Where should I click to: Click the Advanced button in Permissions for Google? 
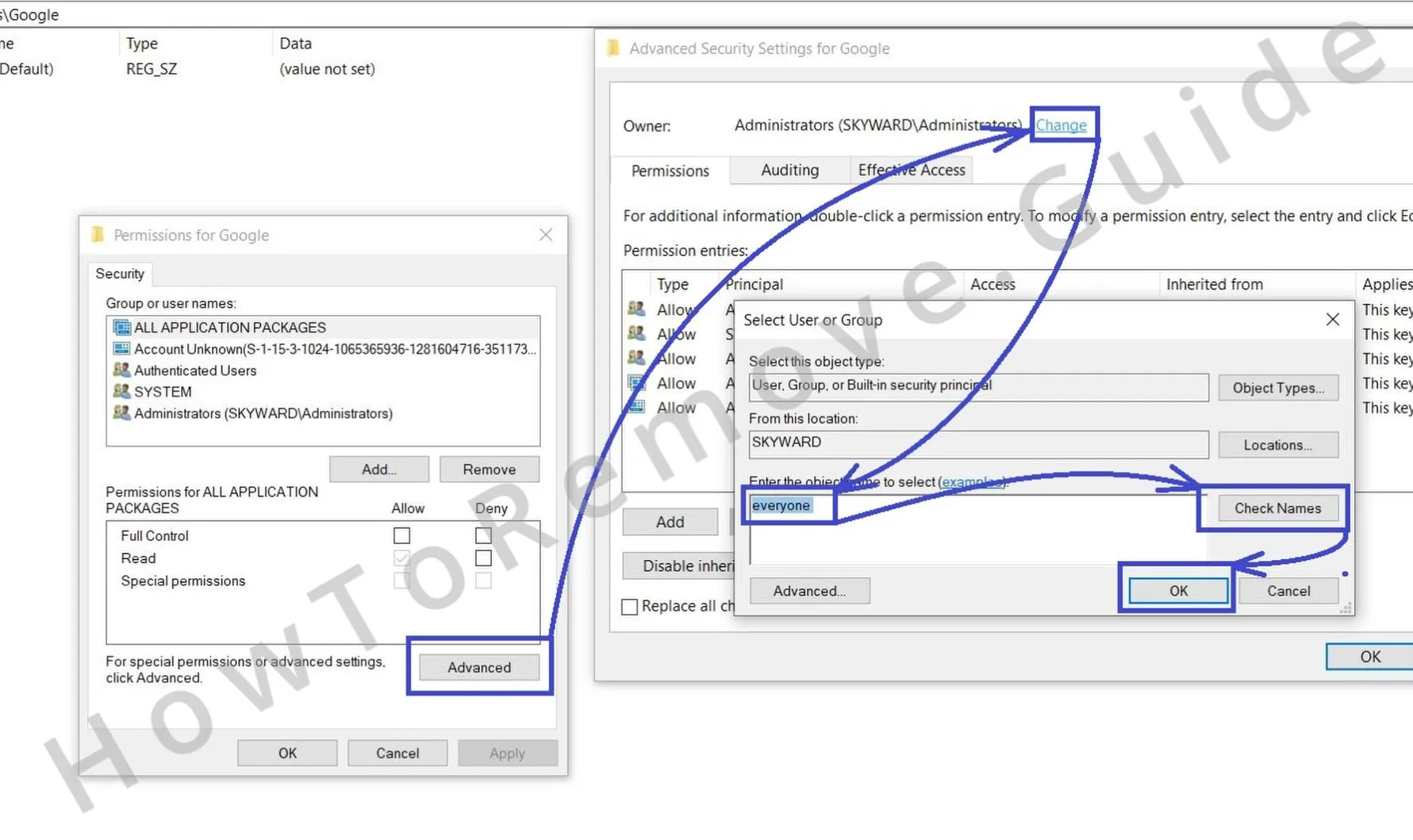[x=479, y=667]
